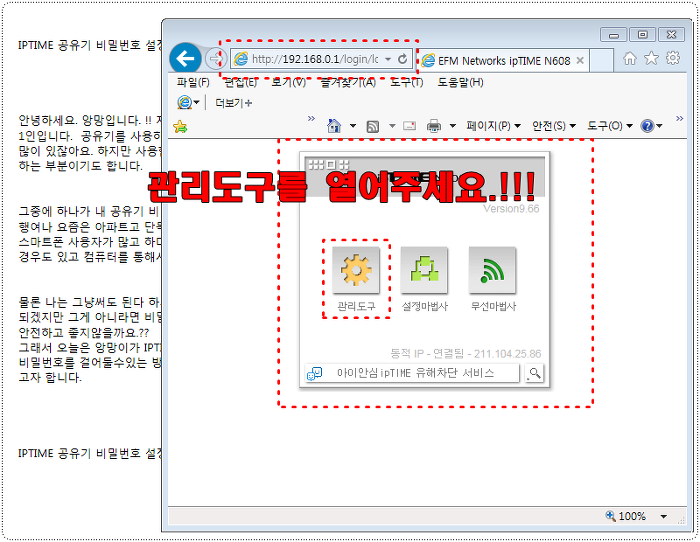Viewport: 700px width, 542px height.
Task: Click the browser forward arrow button
Action: coord(216,58)
